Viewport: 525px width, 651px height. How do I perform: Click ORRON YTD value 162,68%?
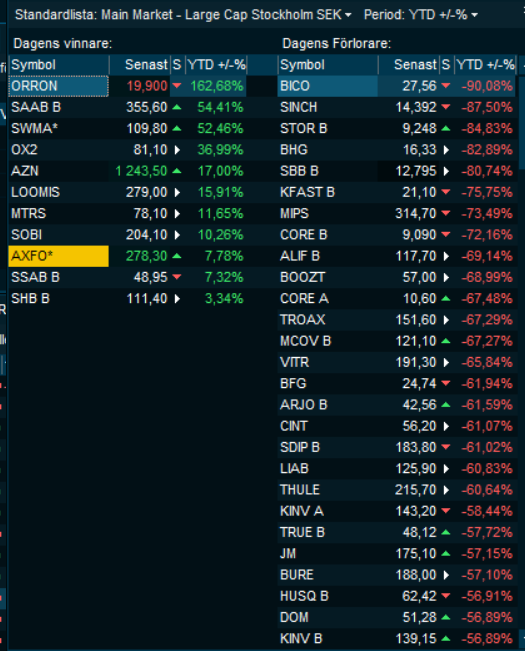(x=217, y=86)
